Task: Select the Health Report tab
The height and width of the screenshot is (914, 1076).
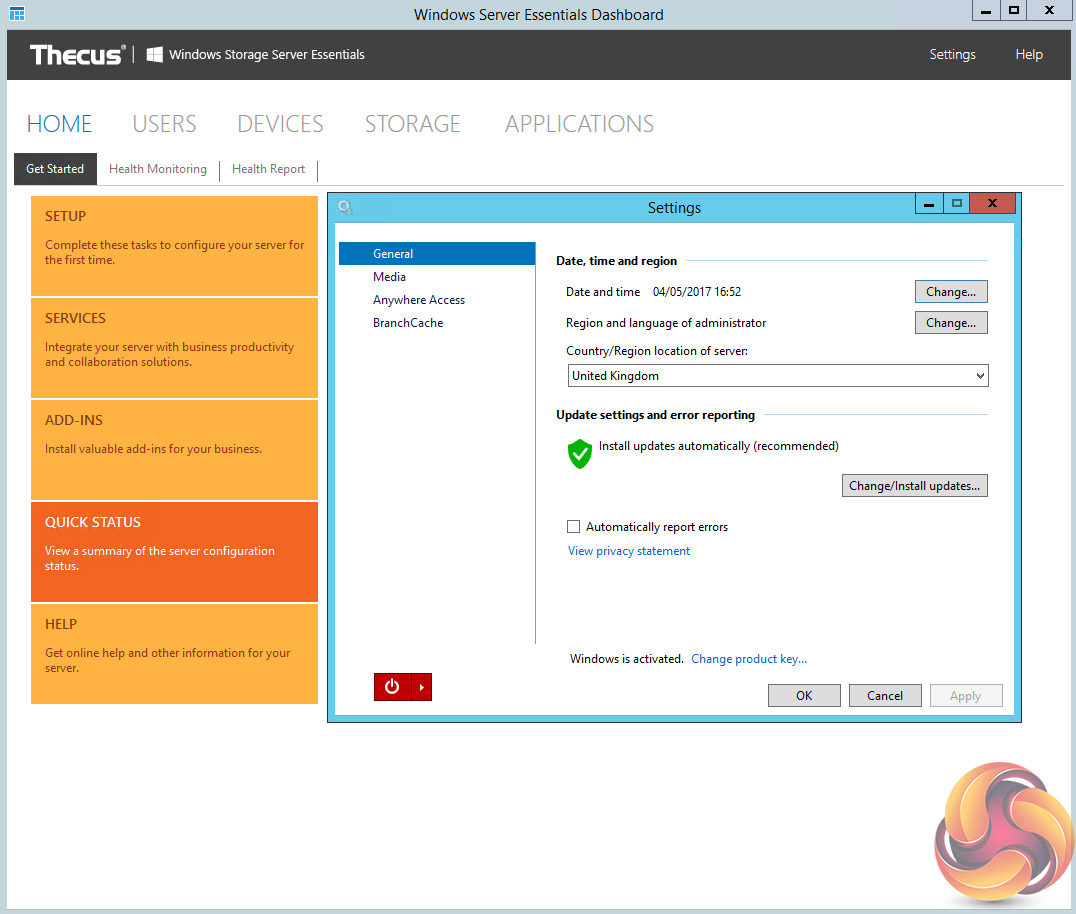Action: 268,169
